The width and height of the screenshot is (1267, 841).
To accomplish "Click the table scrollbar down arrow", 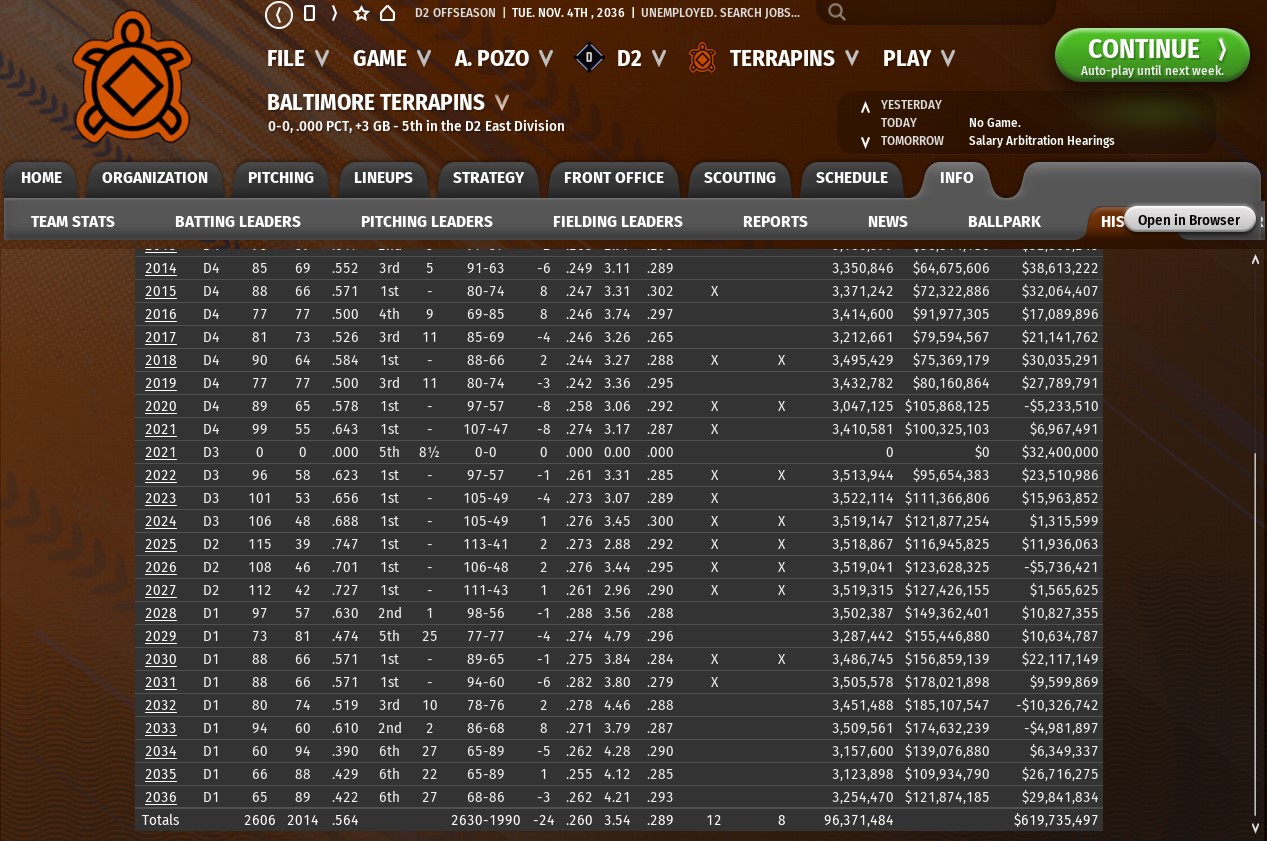I will click(1255, 828).
